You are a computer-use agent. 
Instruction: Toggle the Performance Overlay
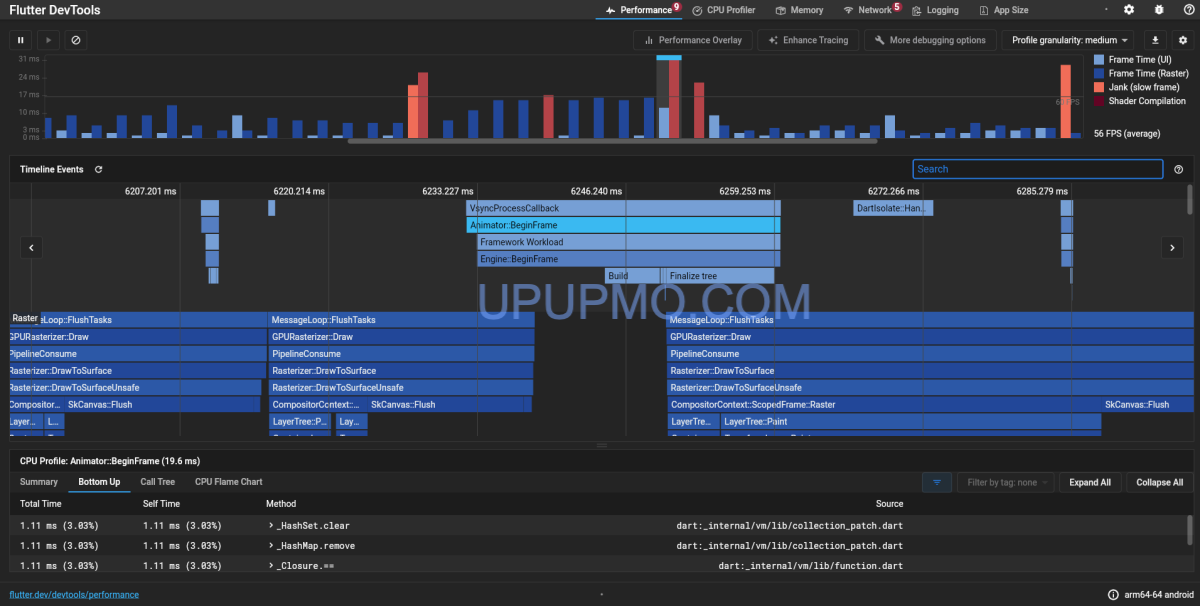click(693, 40)
